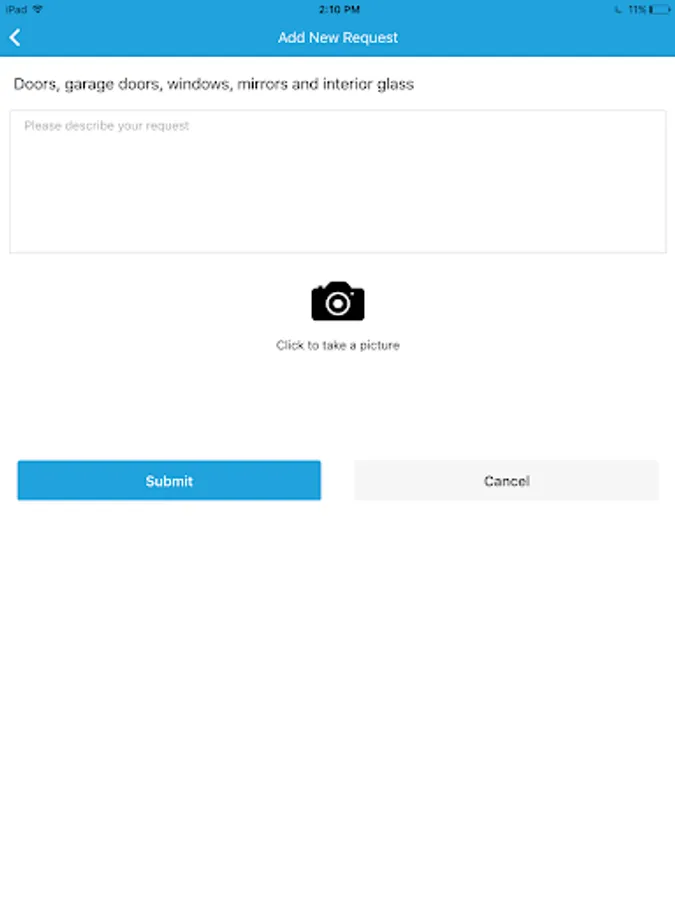Click the battery icon in the status bar
The width and height of the screenshot is (675, 900).
660,9
